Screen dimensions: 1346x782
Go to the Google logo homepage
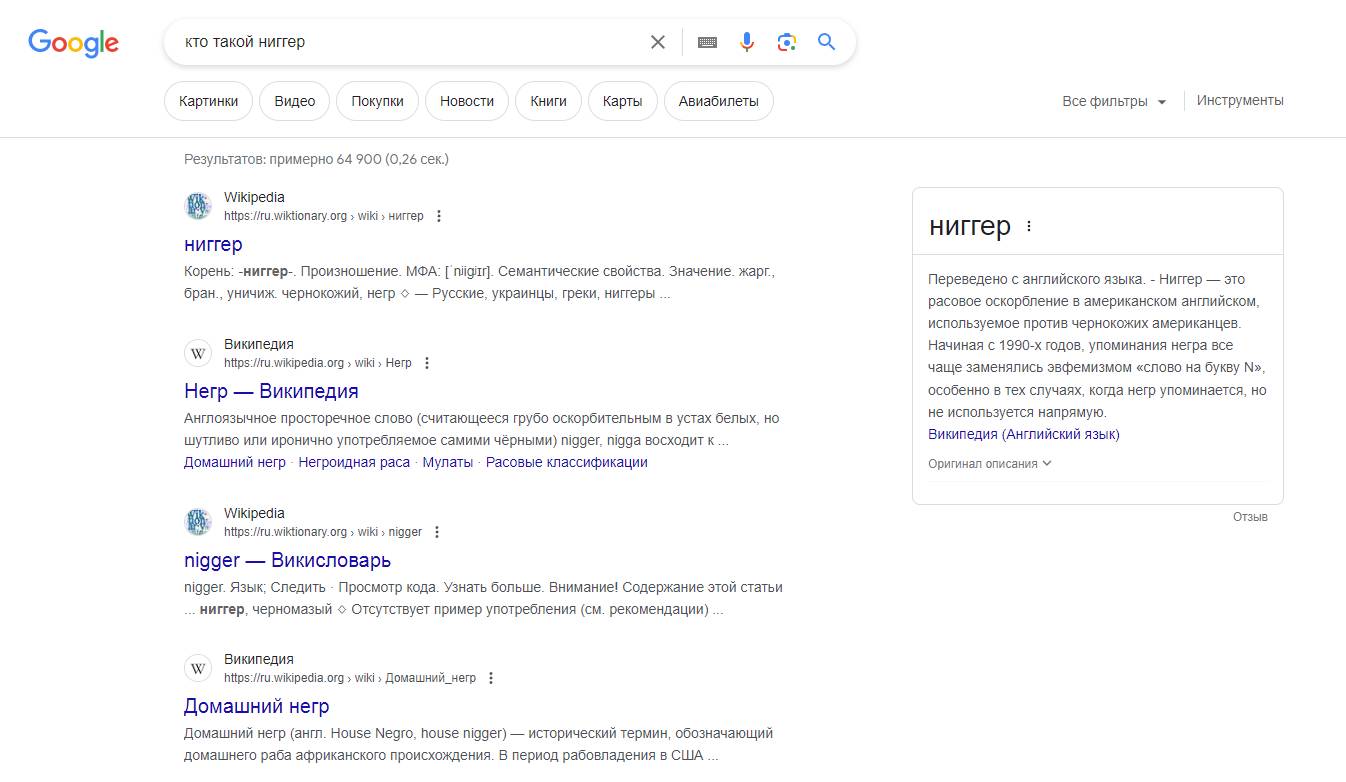point(74,42)
